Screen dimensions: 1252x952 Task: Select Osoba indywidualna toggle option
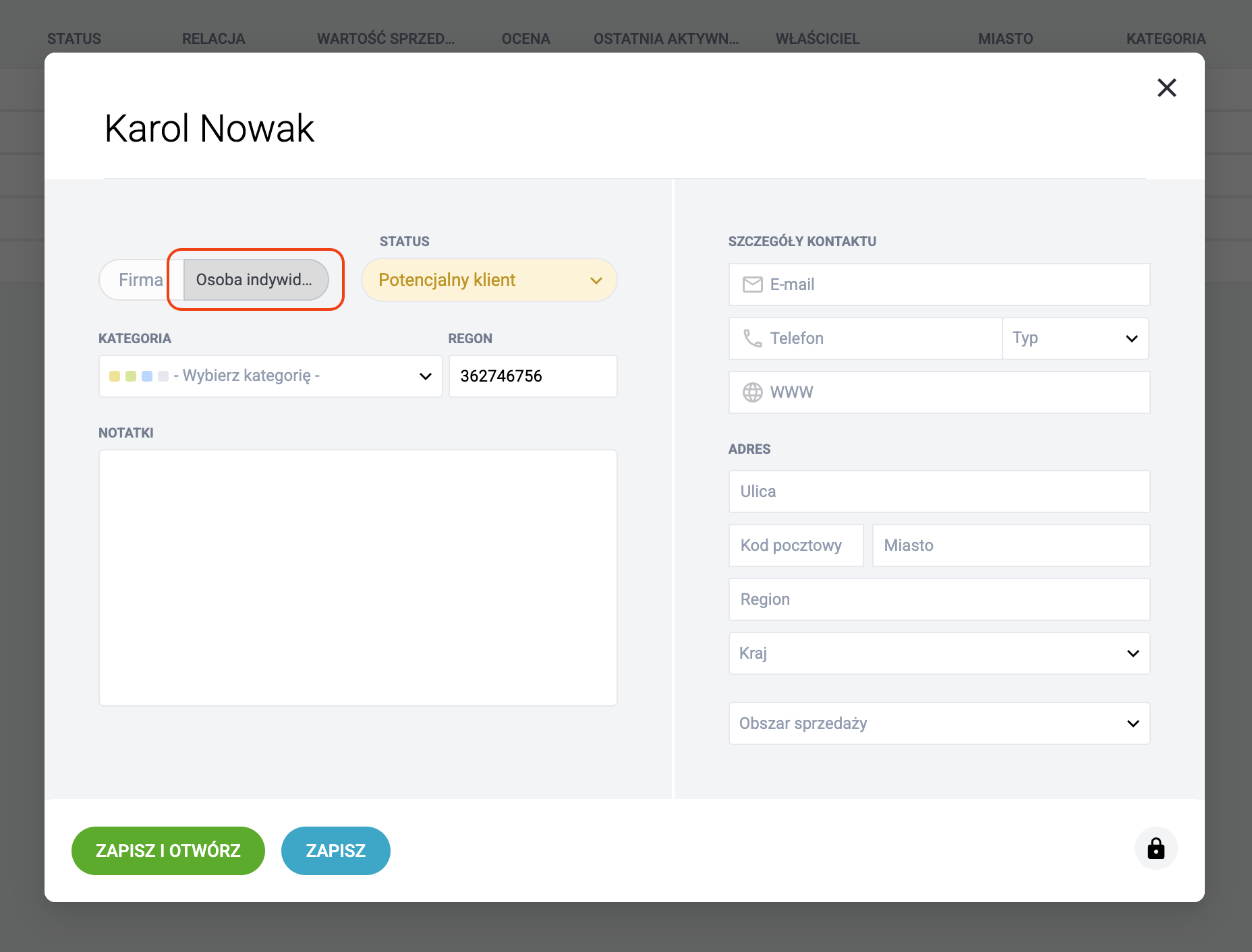click(256, 280)
